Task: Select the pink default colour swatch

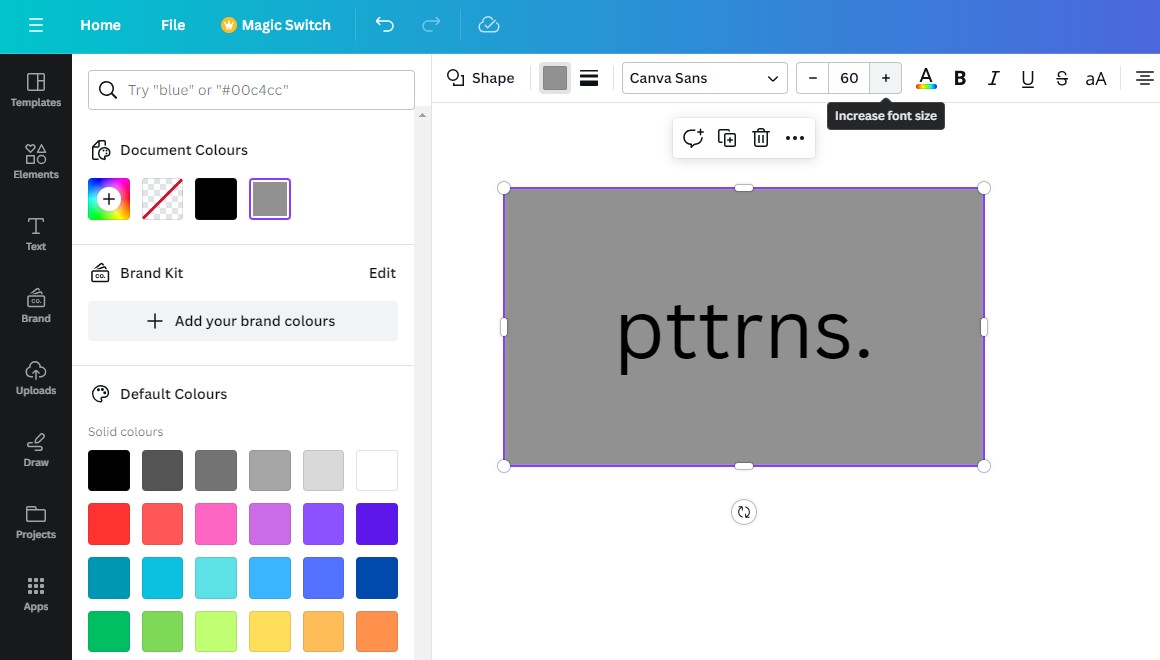Action: point(216,524)
